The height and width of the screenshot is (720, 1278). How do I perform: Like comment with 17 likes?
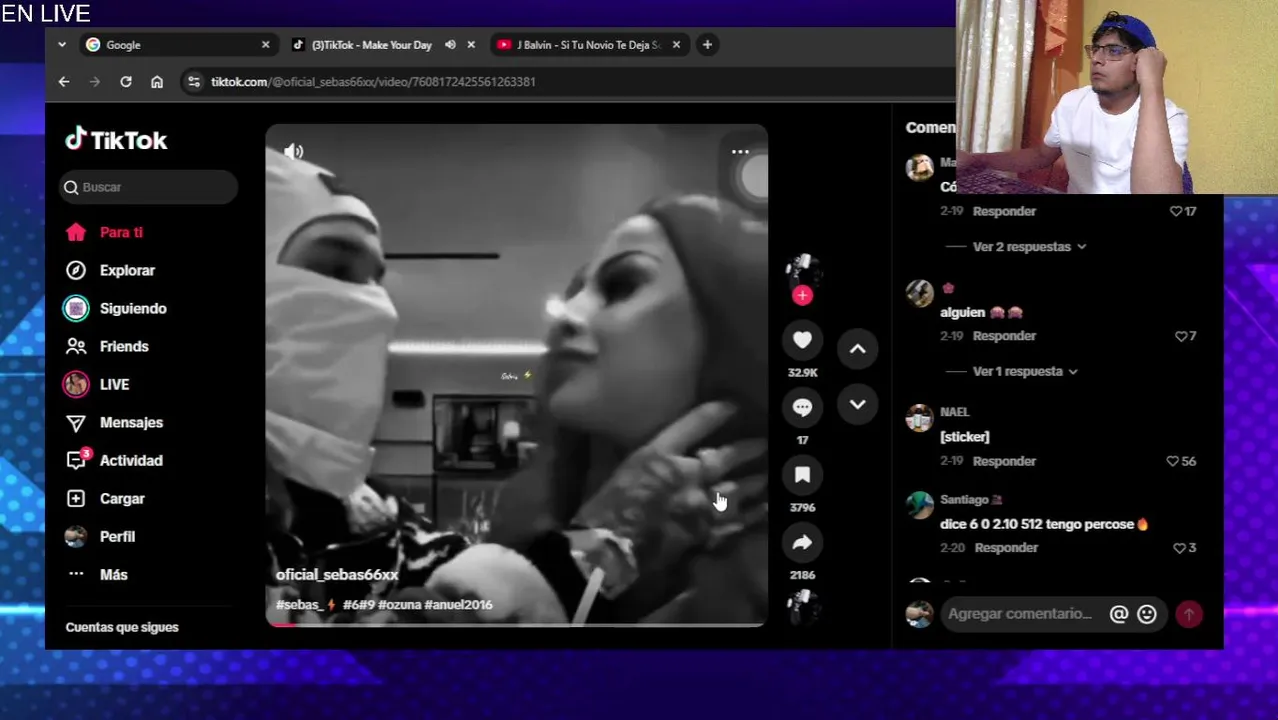point(1176,211)
